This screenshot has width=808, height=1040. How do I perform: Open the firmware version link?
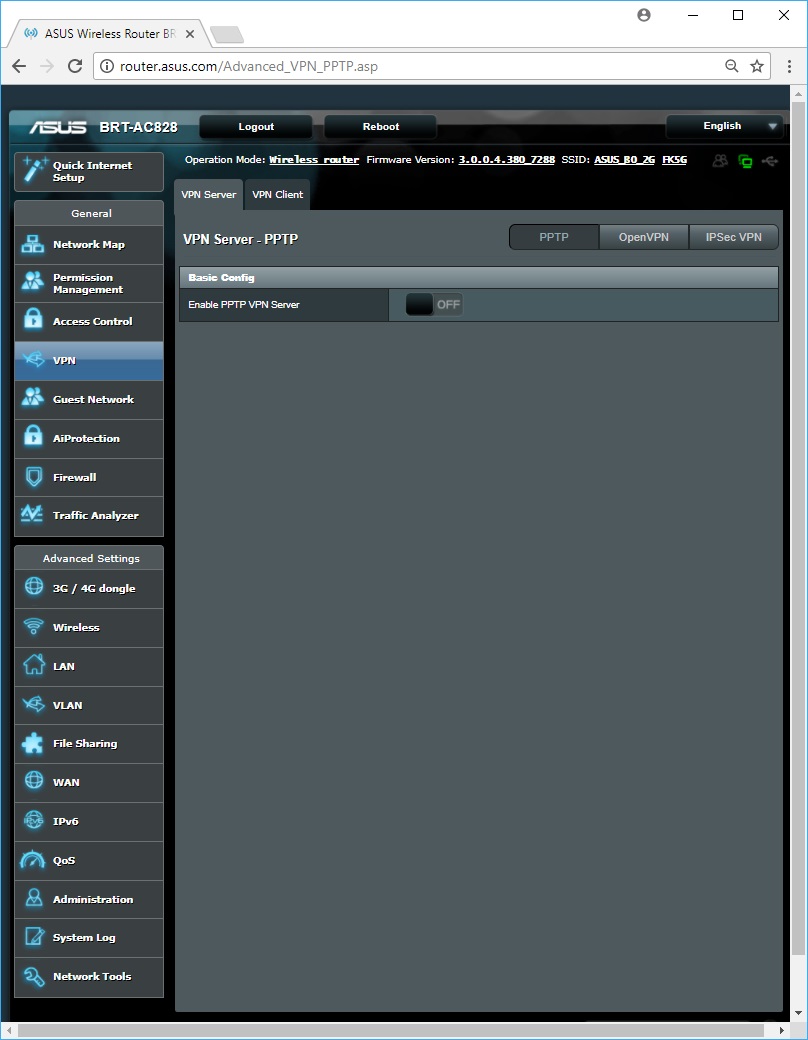tap(506, 160)
